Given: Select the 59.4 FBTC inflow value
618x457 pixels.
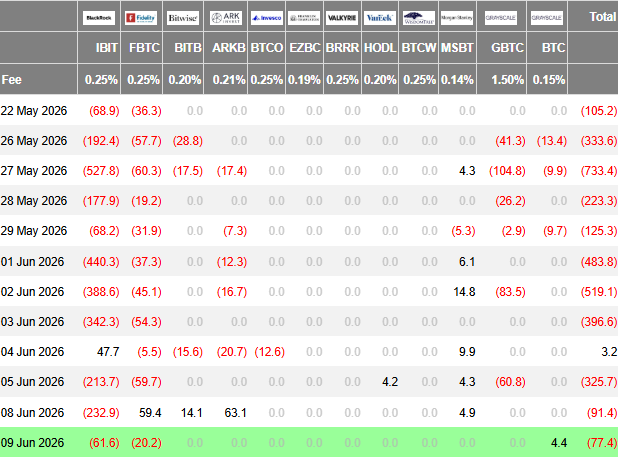Looking at the screenshot, I should (x=150, y=412).
